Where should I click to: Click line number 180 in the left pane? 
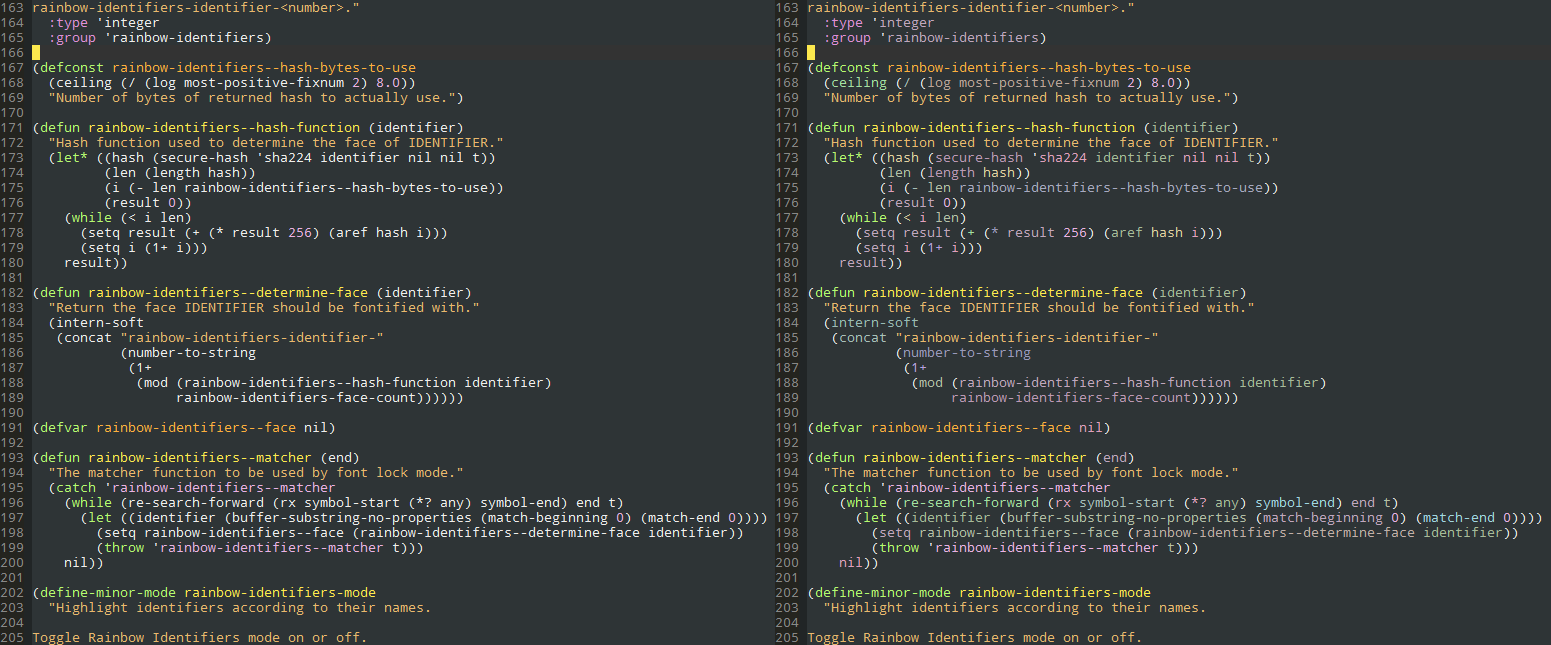[x=14, y=262]
